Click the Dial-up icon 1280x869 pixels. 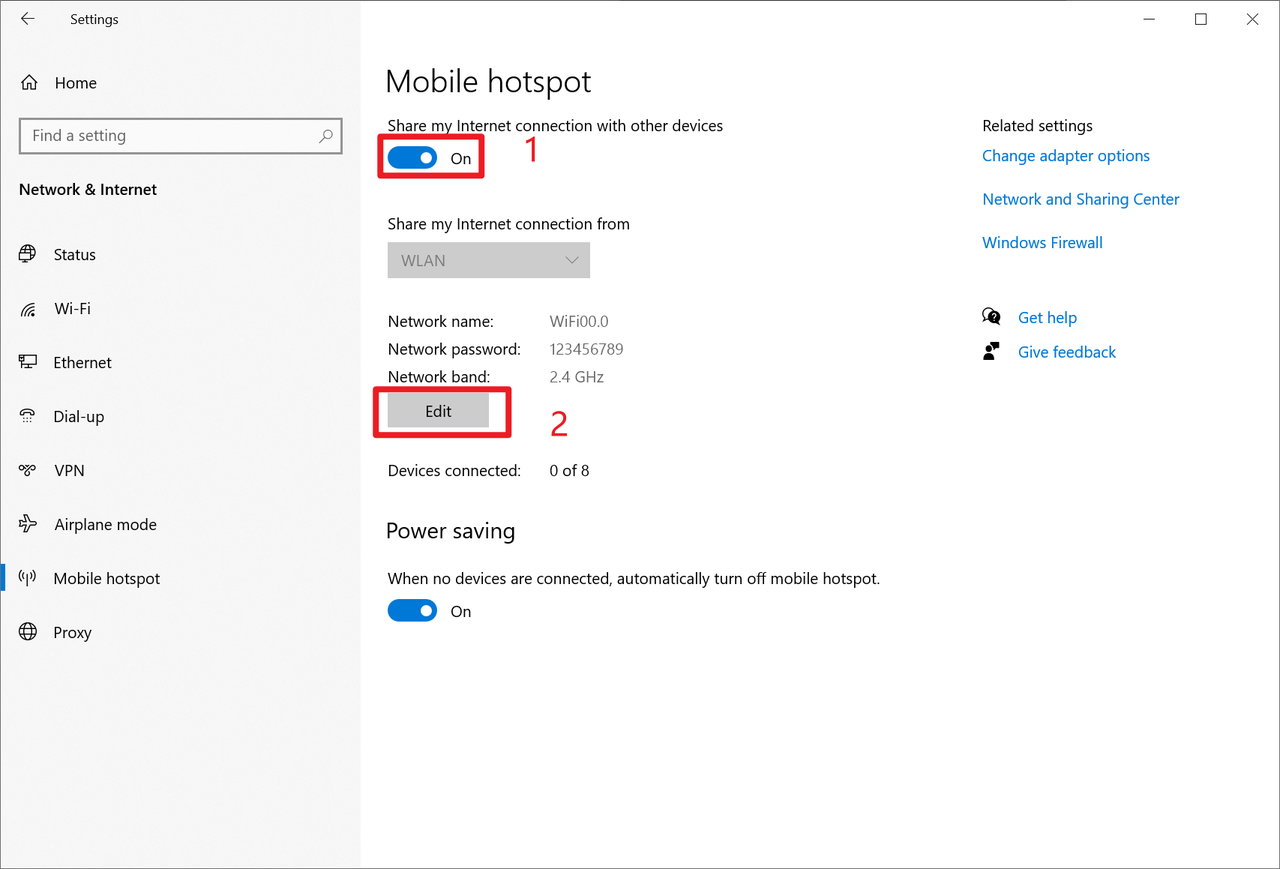tap(28, 416)
